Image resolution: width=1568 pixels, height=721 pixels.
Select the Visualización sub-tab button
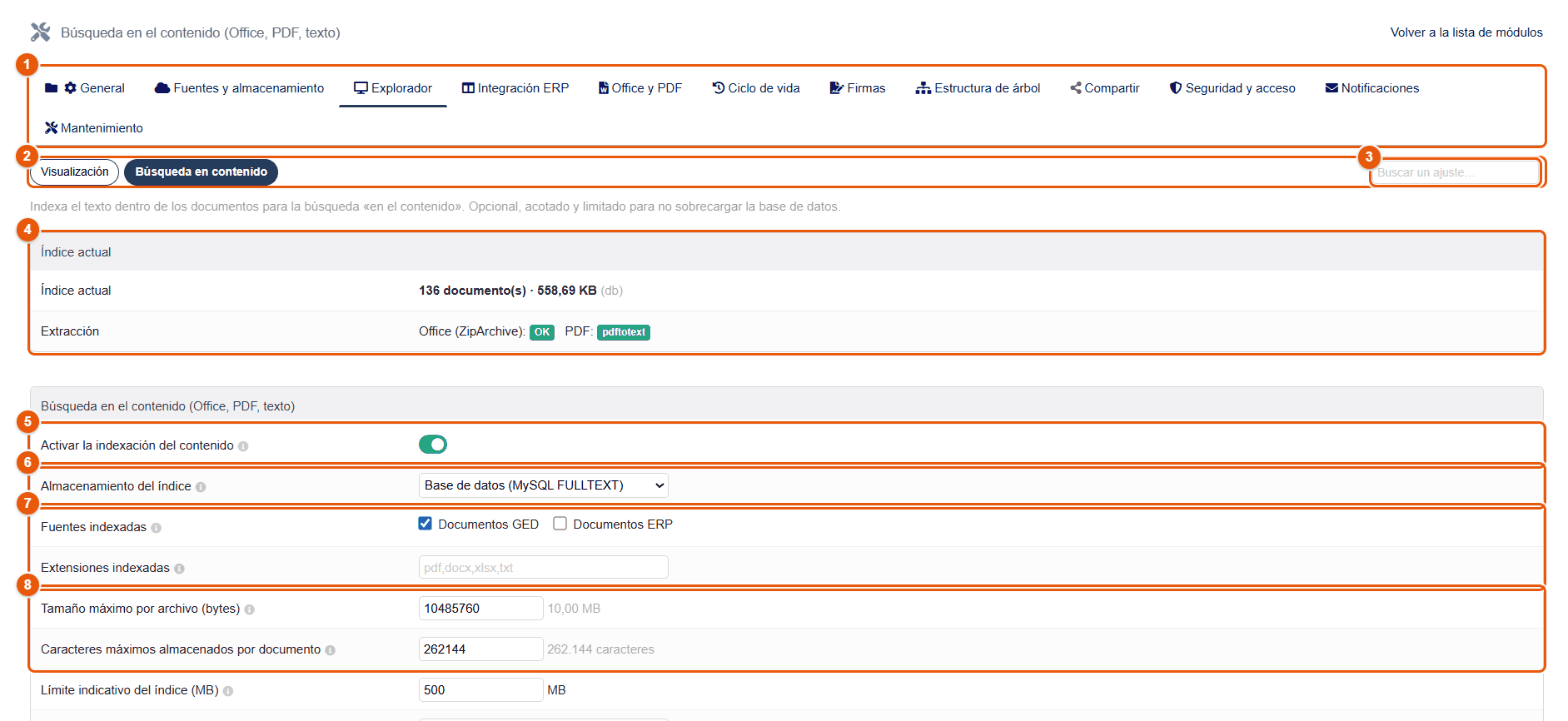tap(75, 172)
